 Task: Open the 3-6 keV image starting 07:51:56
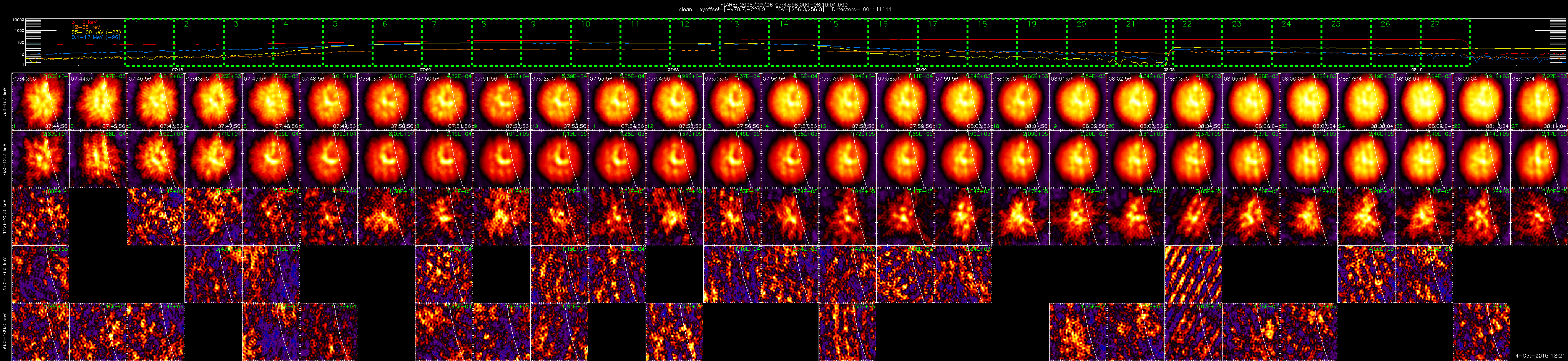click(x=502, y=102)
